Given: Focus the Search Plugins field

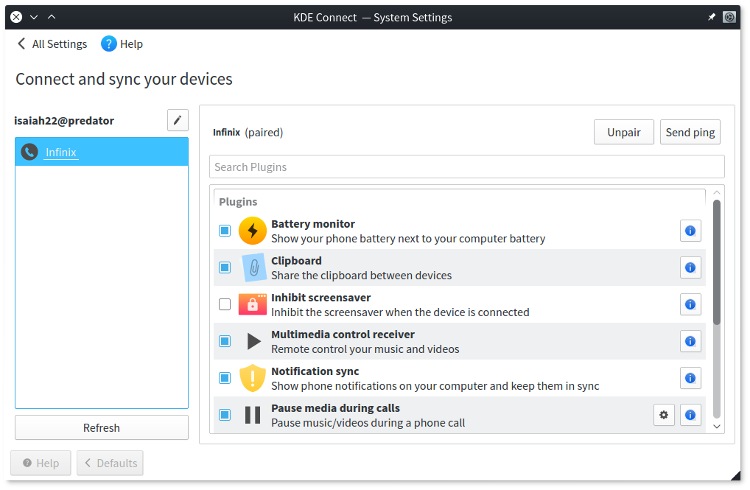Looking at the screenshot, I should (467, 167).
